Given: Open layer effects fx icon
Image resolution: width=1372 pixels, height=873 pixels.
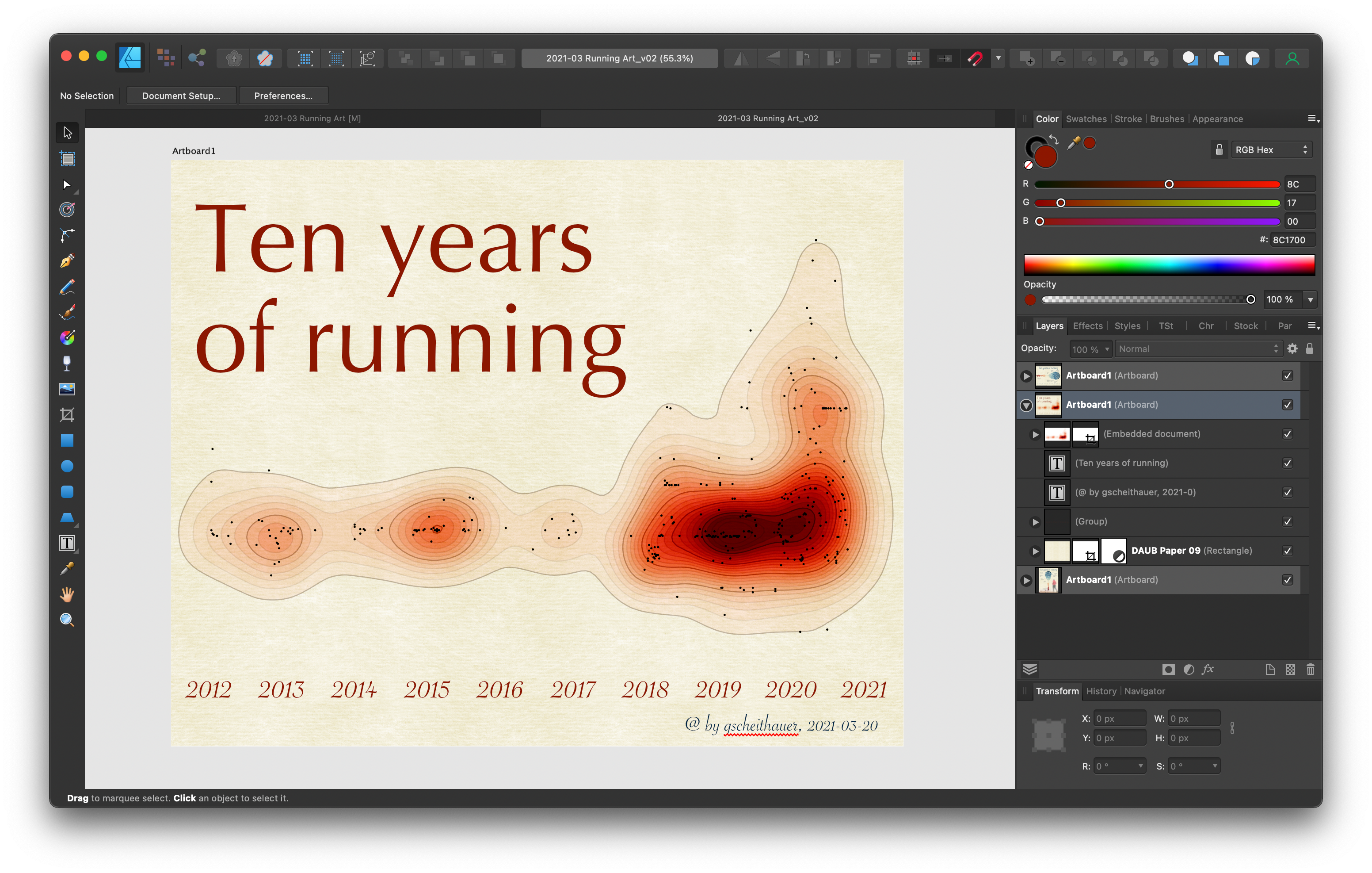Looking at the screenshot, I should point(1208,670).
